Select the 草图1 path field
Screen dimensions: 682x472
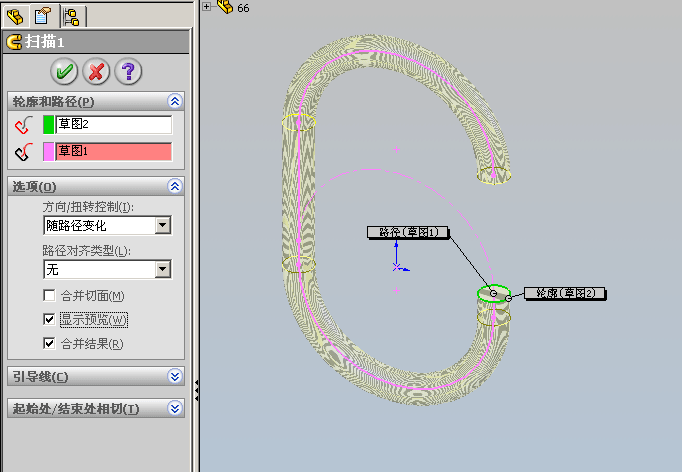click(114, 152)
